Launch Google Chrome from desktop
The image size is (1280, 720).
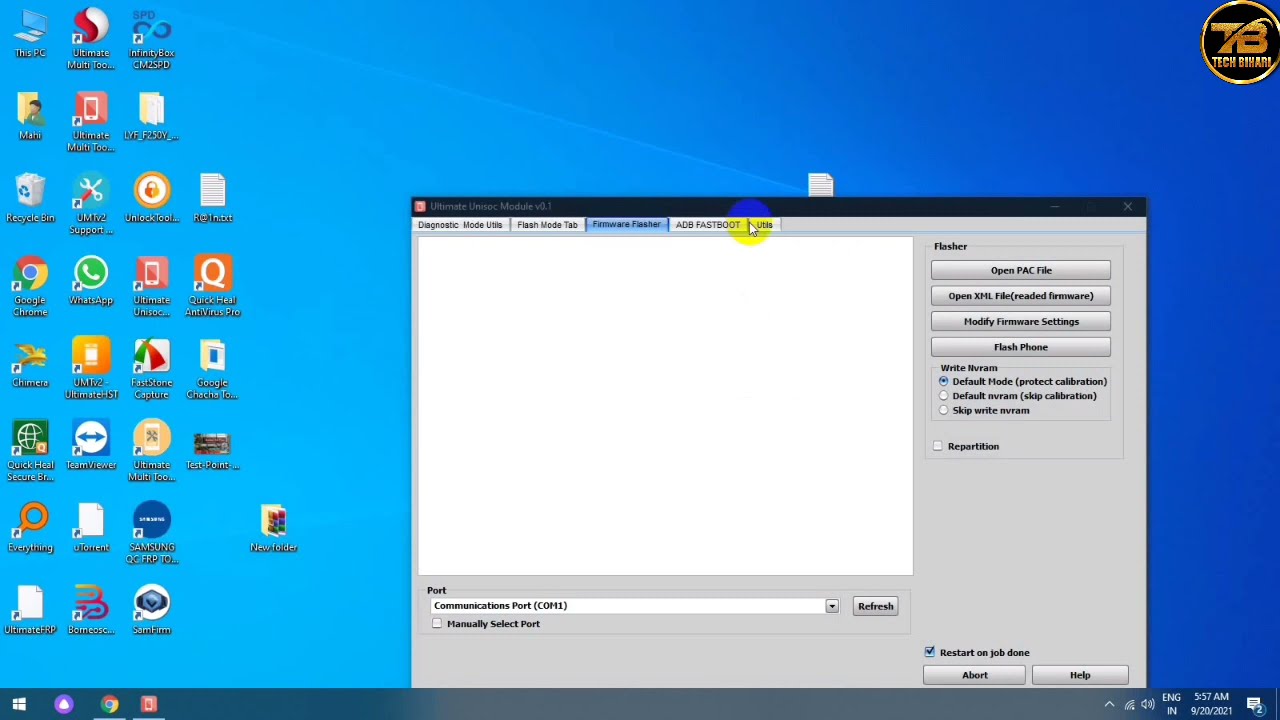coord(30,287)
